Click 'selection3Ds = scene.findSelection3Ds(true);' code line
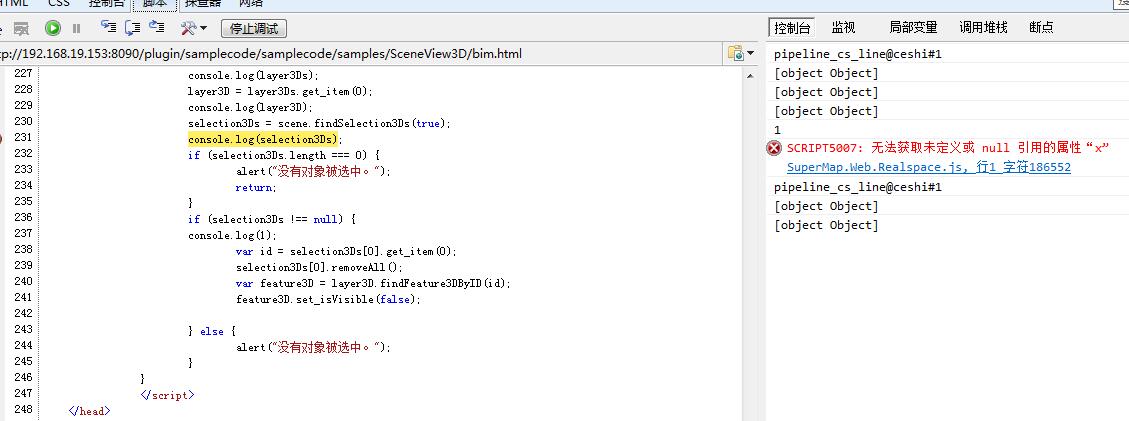 coord(319,123)
